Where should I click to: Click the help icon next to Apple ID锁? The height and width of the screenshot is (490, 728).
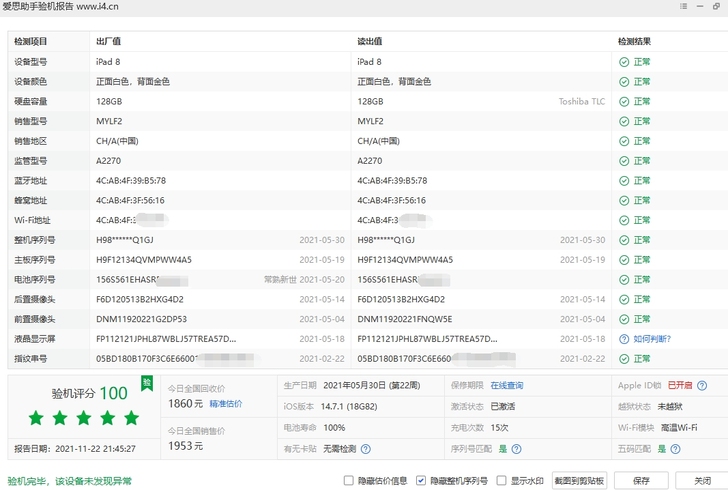tap(702, 385)
